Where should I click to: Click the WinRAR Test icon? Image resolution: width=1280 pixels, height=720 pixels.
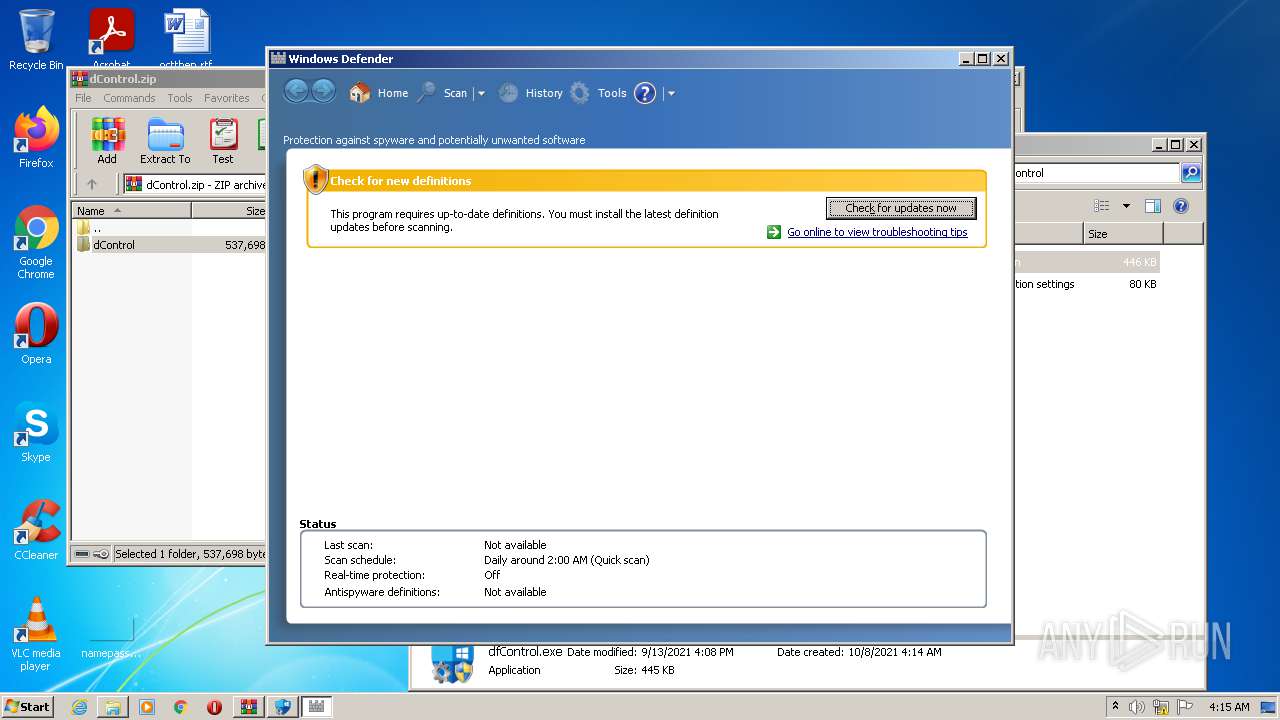point(223,141)
